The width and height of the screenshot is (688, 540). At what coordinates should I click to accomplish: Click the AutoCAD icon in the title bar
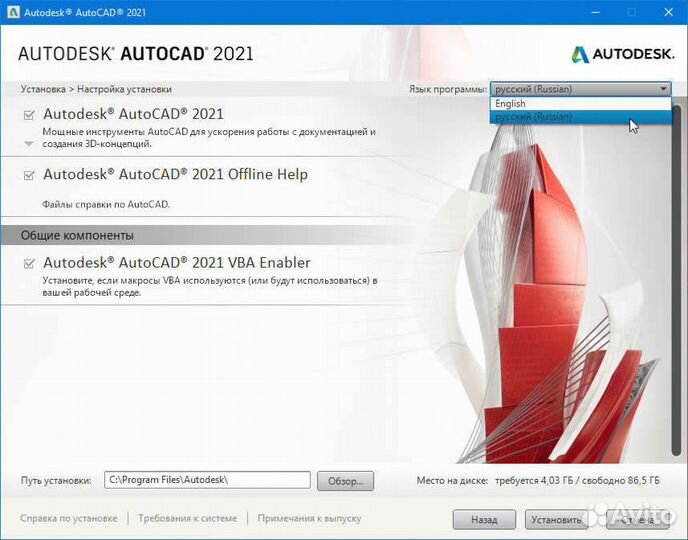click(x=12, y=12)
